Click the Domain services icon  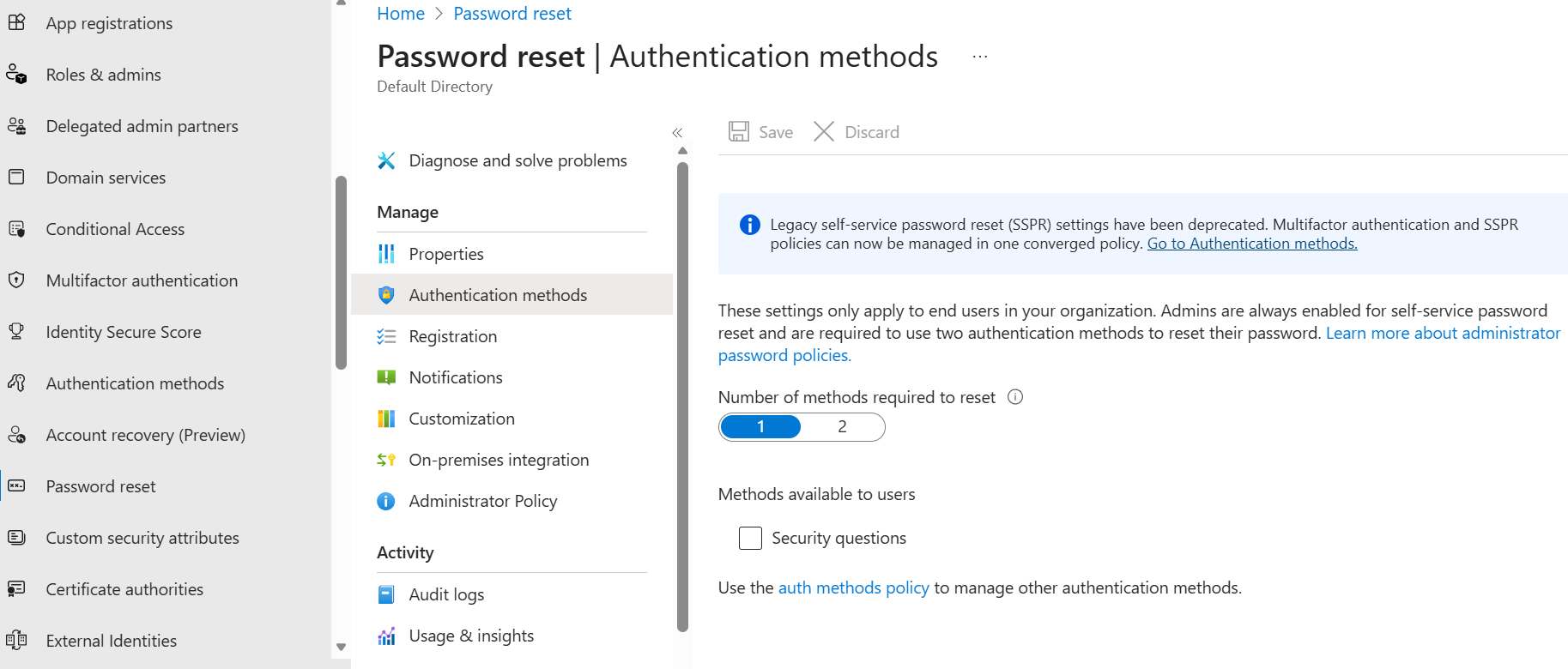tap(16, 178)
